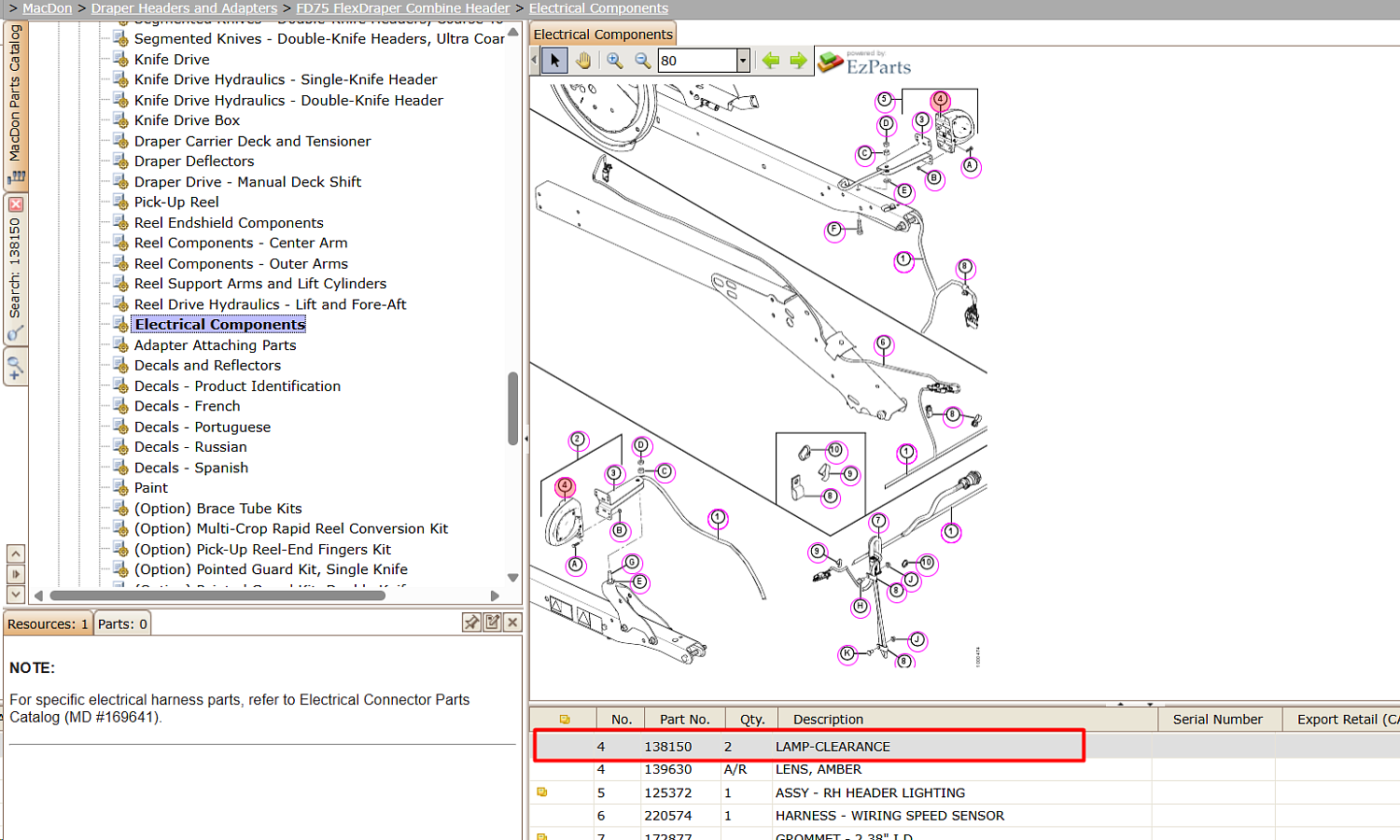The width and height of the screenshot is (1400, 840).
Task: Zoom in on the parts diagram
Action: pos(615,61)
